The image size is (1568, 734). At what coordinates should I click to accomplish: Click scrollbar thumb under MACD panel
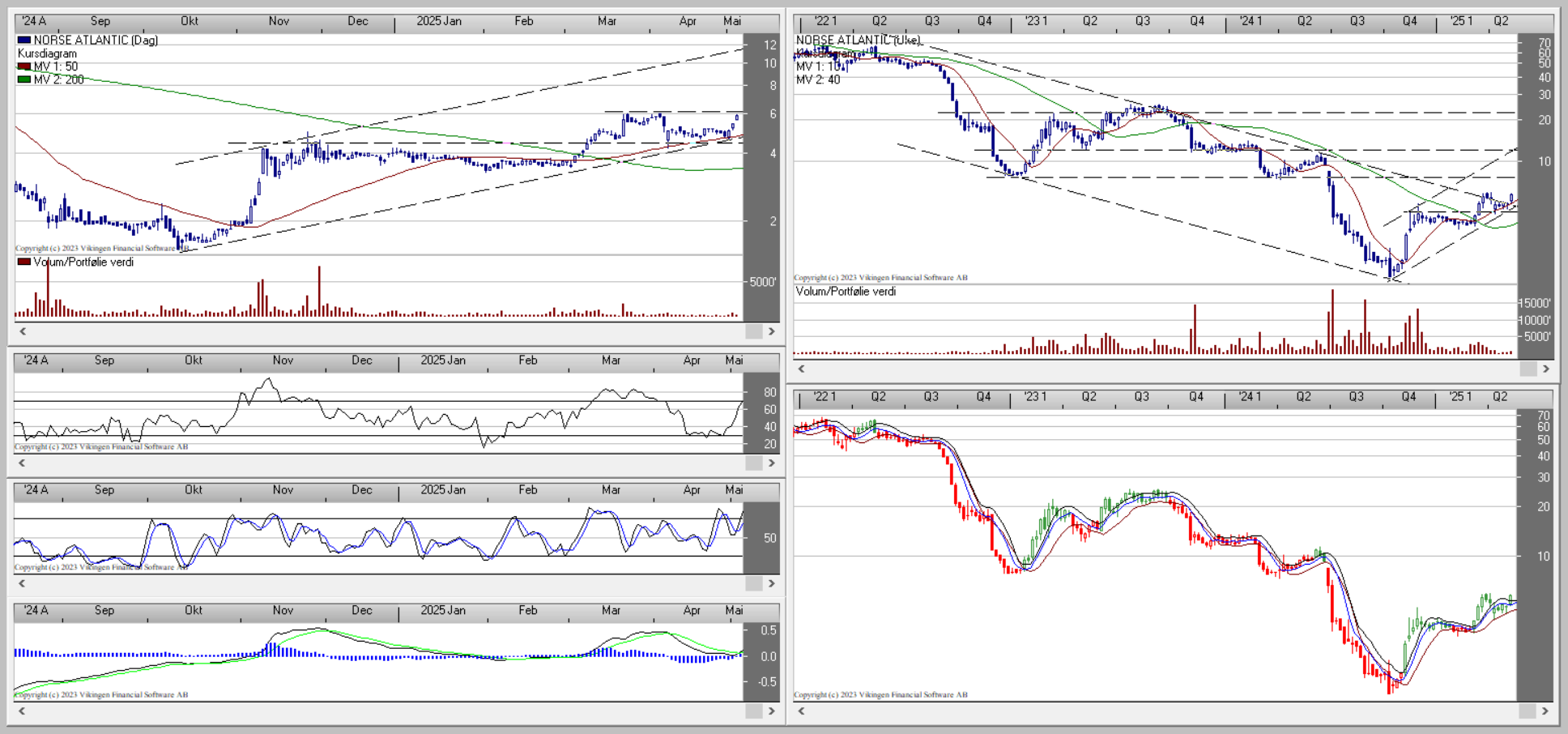tap(753, 711)
